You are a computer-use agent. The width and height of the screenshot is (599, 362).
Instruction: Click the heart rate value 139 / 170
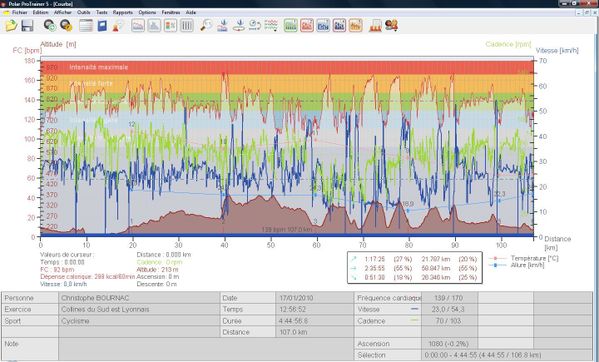tap(449, 298)
